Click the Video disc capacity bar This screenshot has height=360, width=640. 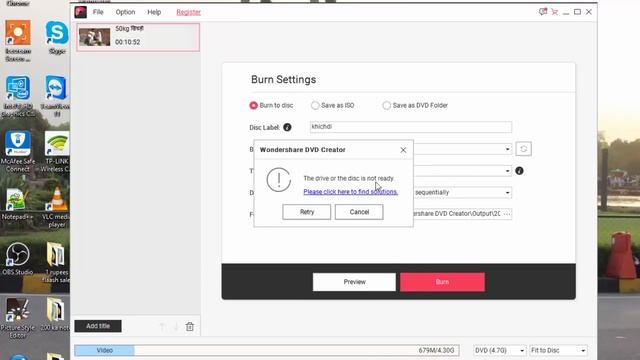click(x=267, y=350)
